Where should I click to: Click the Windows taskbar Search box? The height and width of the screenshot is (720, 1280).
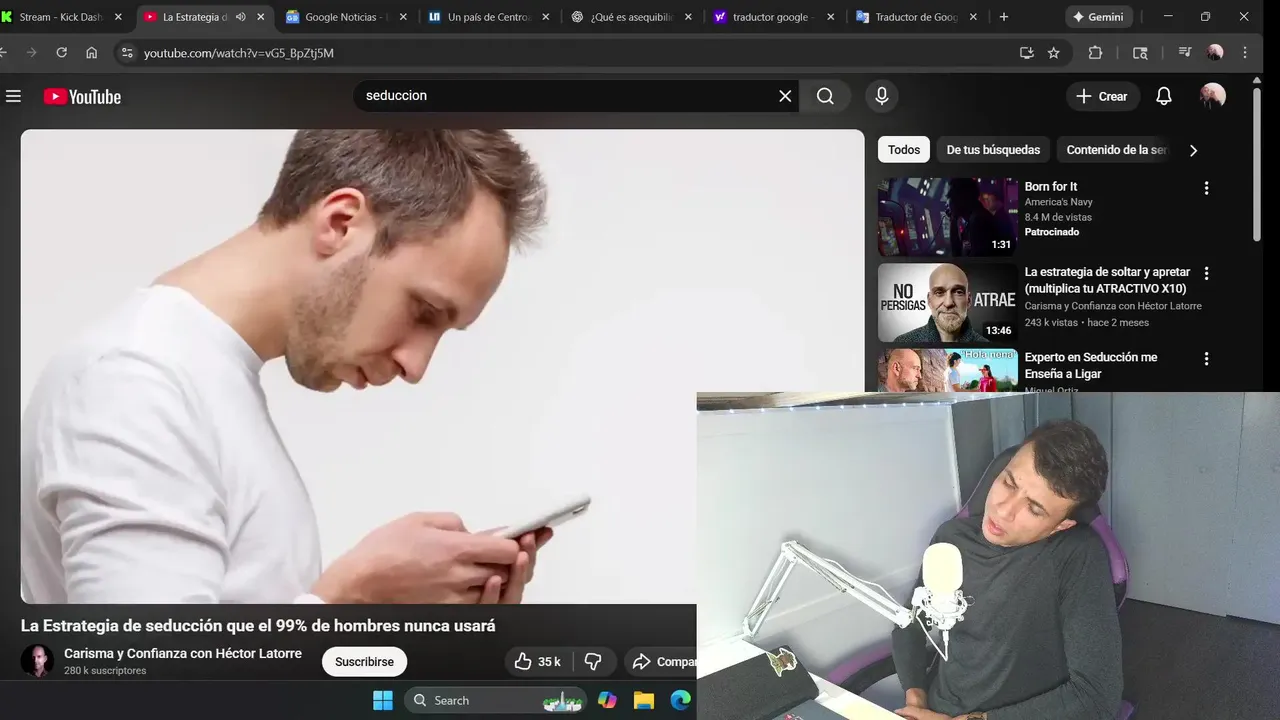[496, 700]
